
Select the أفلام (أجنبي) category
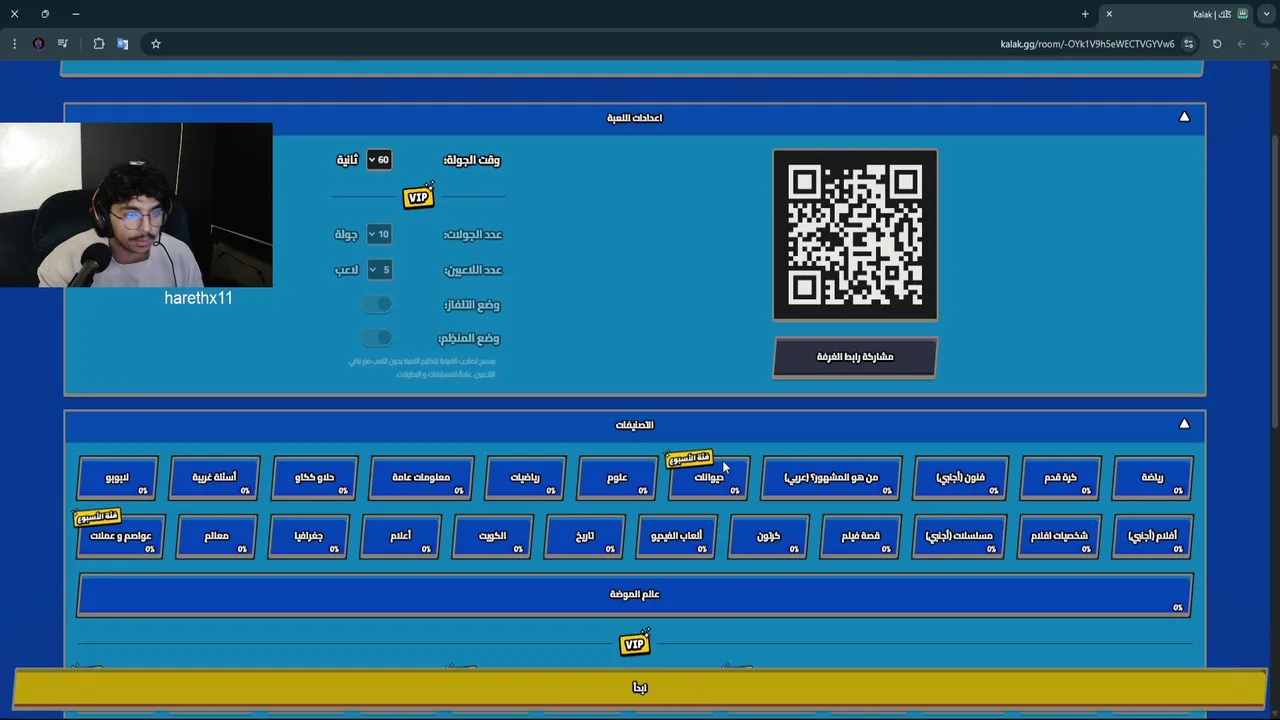(1152, 536)
